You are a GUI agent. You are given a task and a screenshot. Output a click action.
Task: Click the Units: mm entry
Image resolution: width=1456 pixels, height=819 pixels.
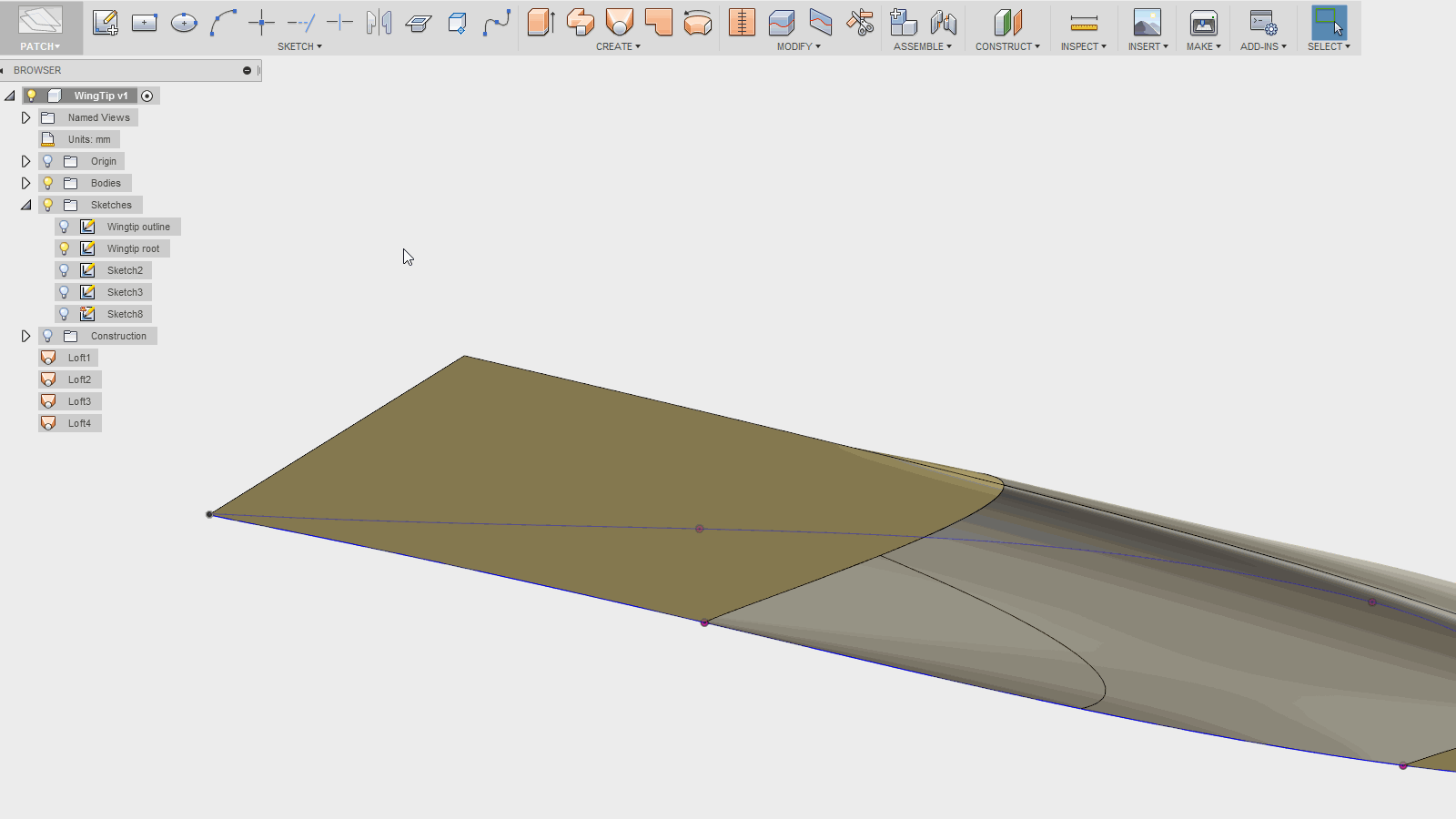tap(88, 138)
